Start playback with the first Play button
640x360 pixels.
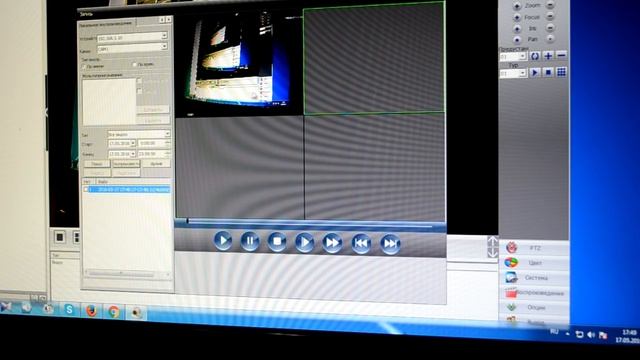click(x=223, y=240)
